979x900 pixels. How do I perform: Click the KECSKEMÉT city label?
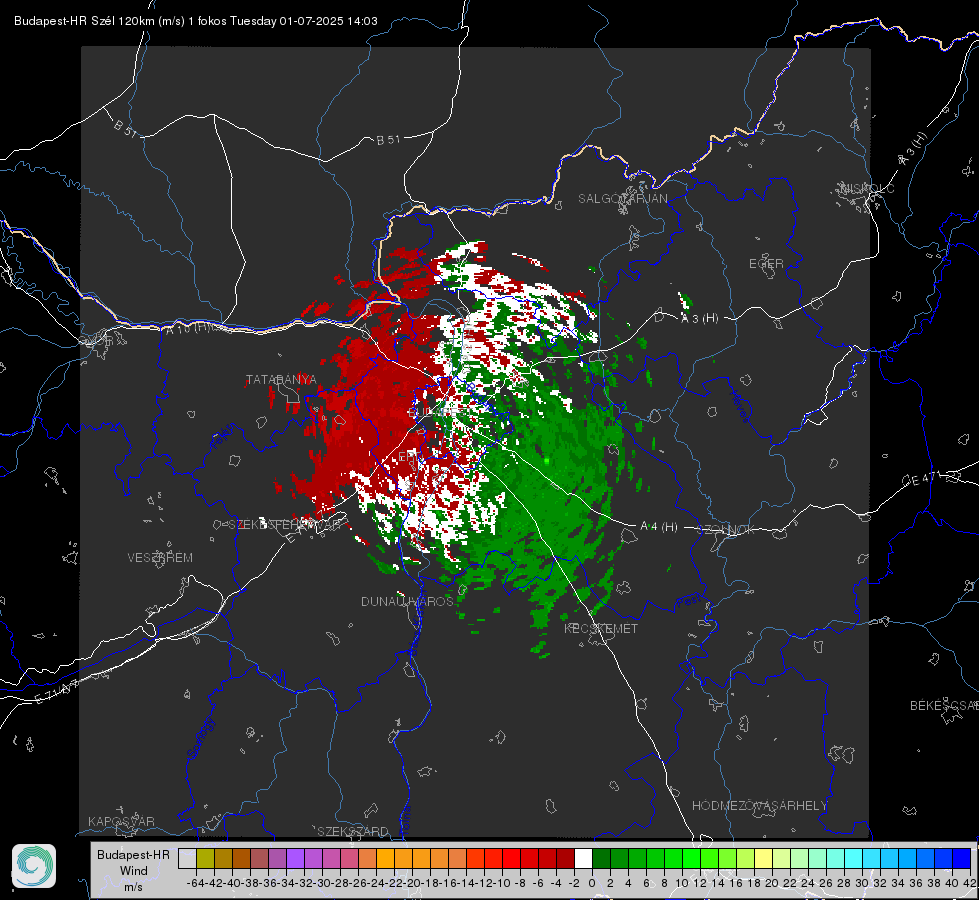[x=601, y=629]
